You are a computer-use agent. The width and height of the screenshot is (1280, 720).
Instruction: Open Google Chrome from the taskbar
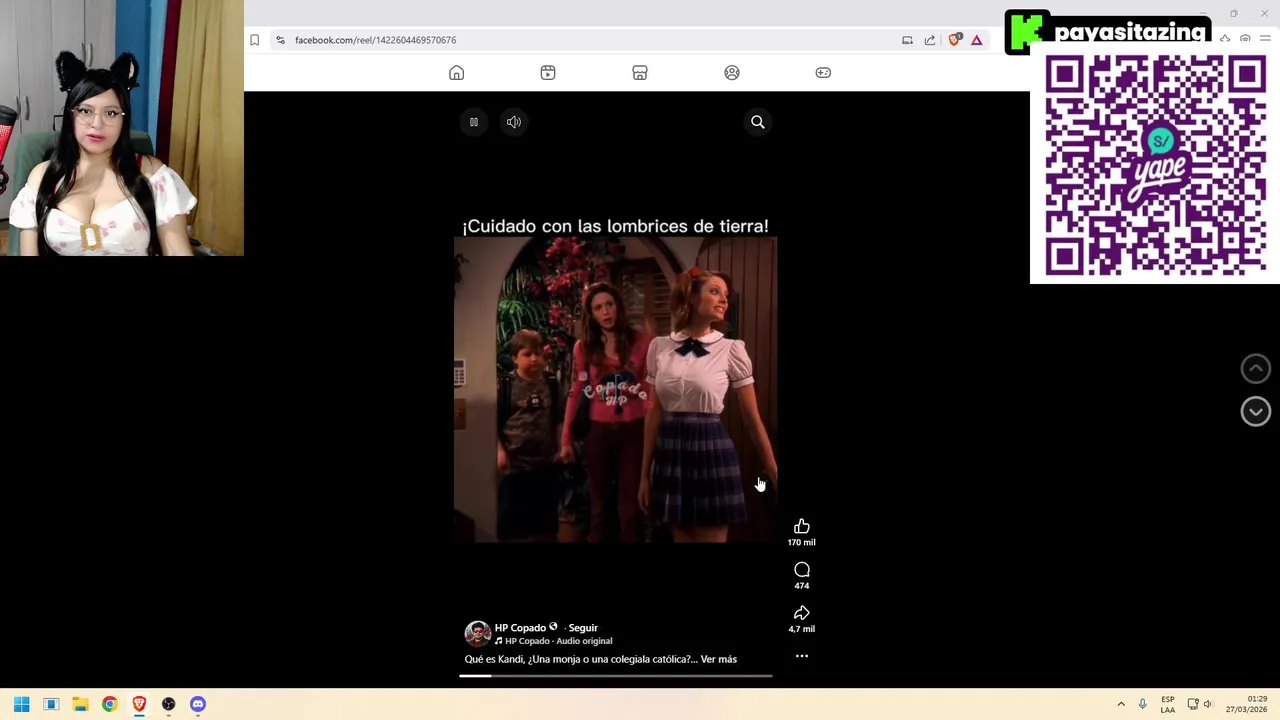point(110,704)
